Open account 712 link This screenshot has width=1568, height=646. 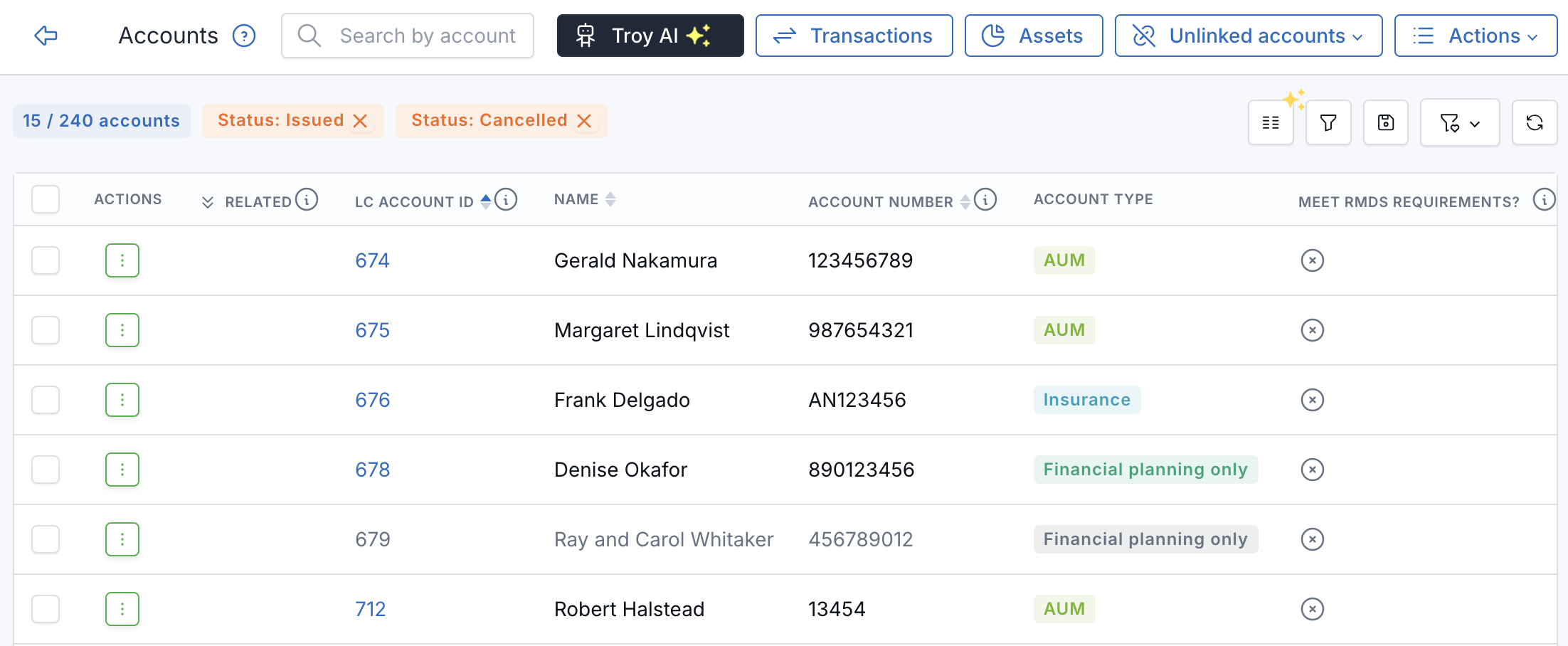(x=371, y=609)
